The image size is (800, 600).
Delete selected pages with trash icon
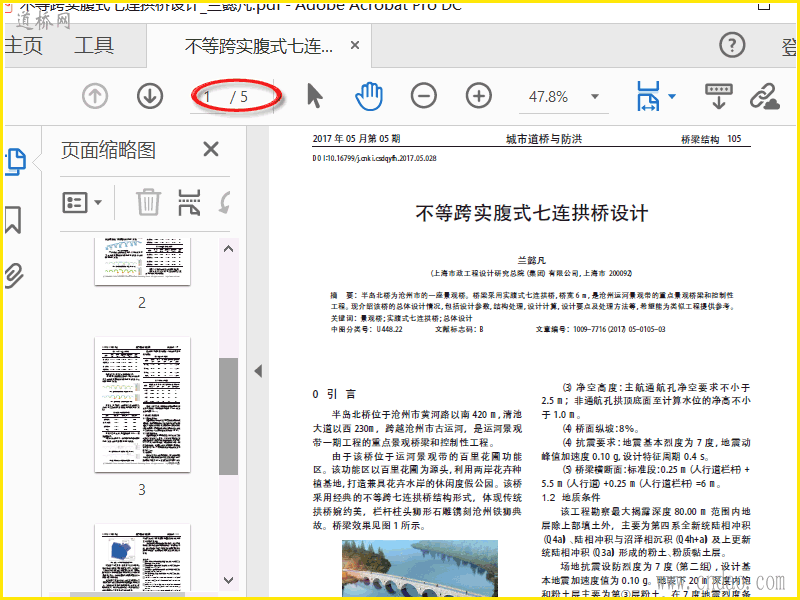[148, 202]
